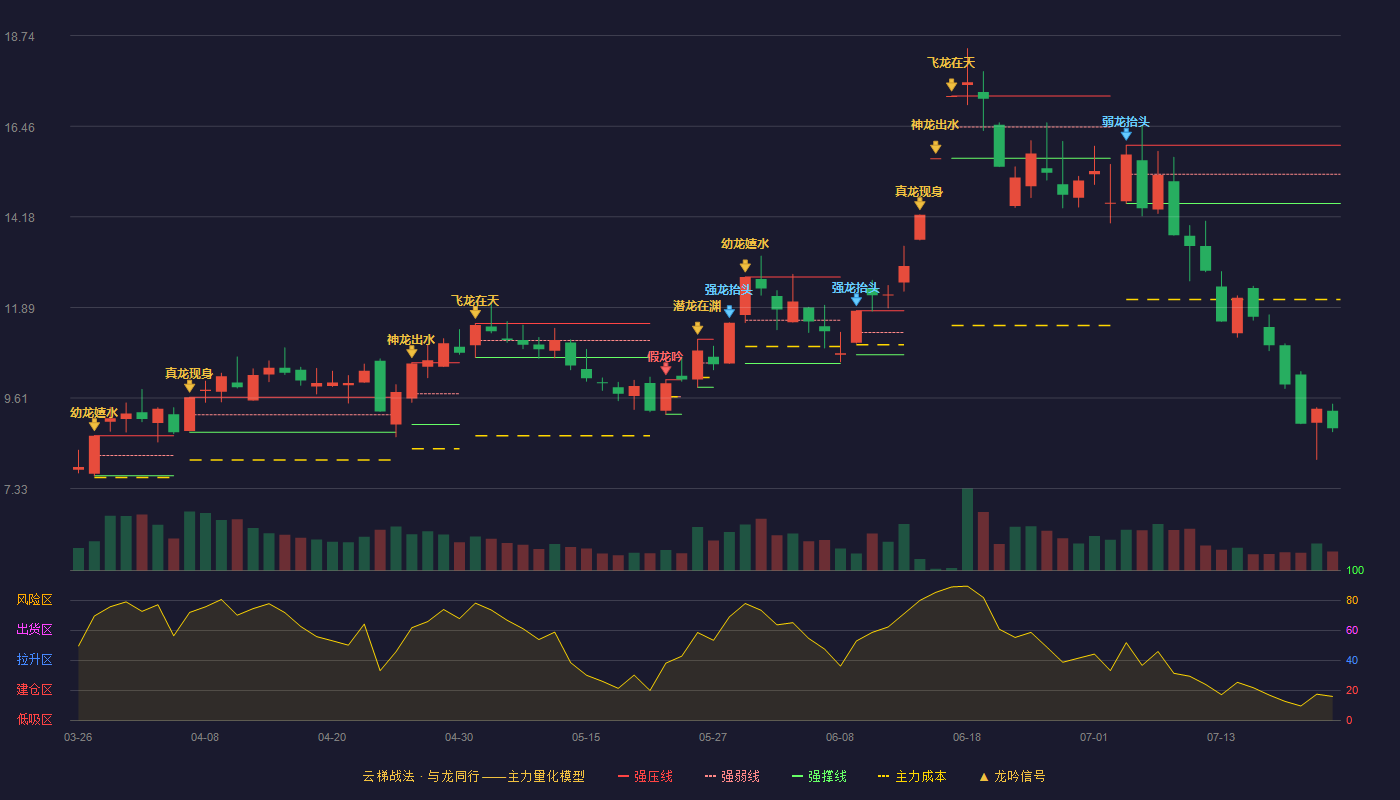Click the 11.89 price axis label

(x=19, y=309)
